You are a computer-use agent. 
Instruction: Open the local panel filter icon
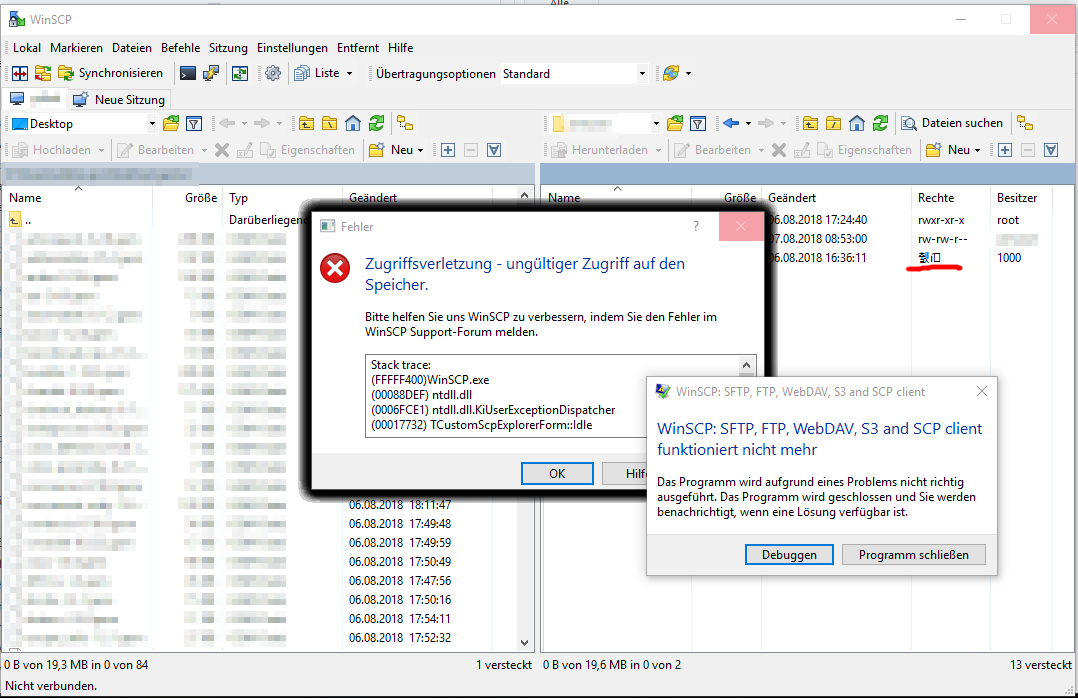pos(194,123)
